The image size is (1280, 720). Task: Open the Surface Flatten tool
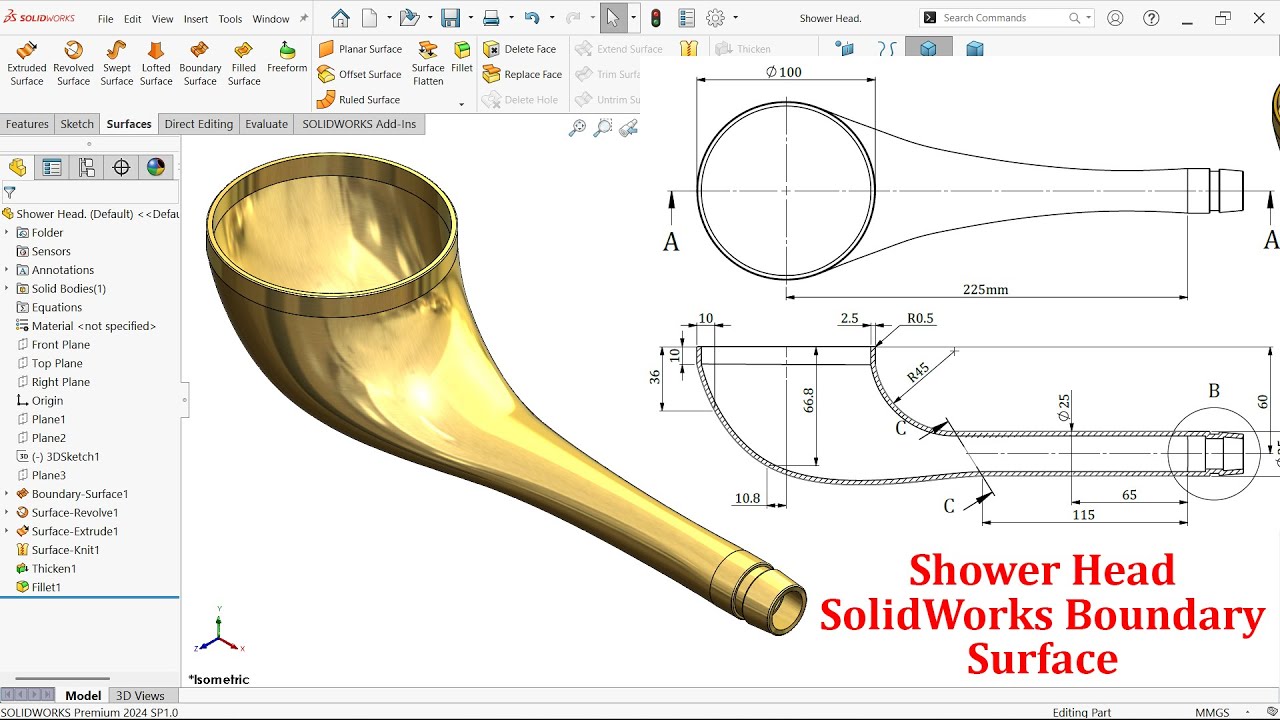click(x=428, y=64)
